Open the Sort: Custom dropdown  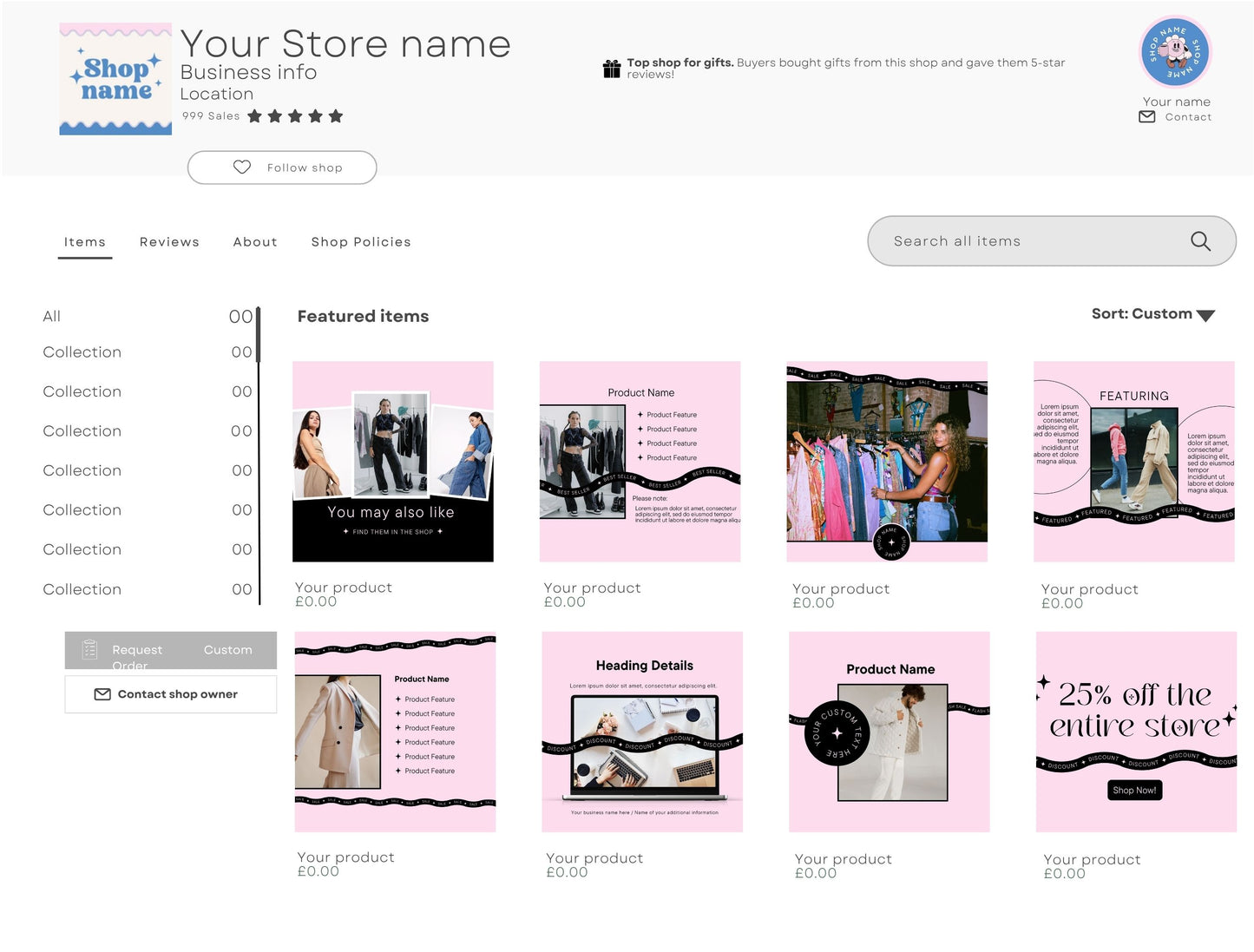(1144, 314)
